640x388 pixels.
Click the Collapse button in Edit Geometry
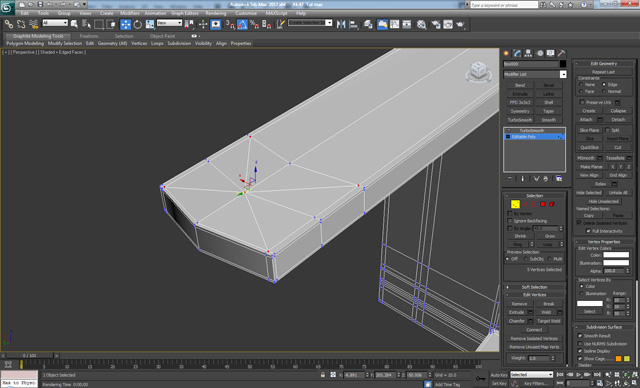pyautogui.click(x=618, y=111)
